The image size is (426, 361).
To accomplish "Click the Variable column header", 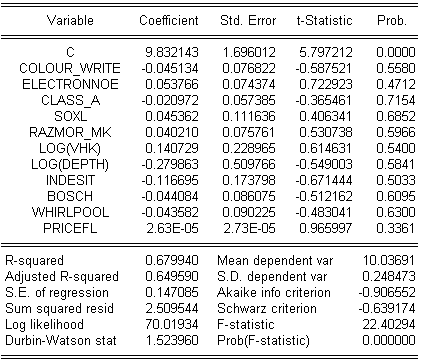I will pos(70,21).
